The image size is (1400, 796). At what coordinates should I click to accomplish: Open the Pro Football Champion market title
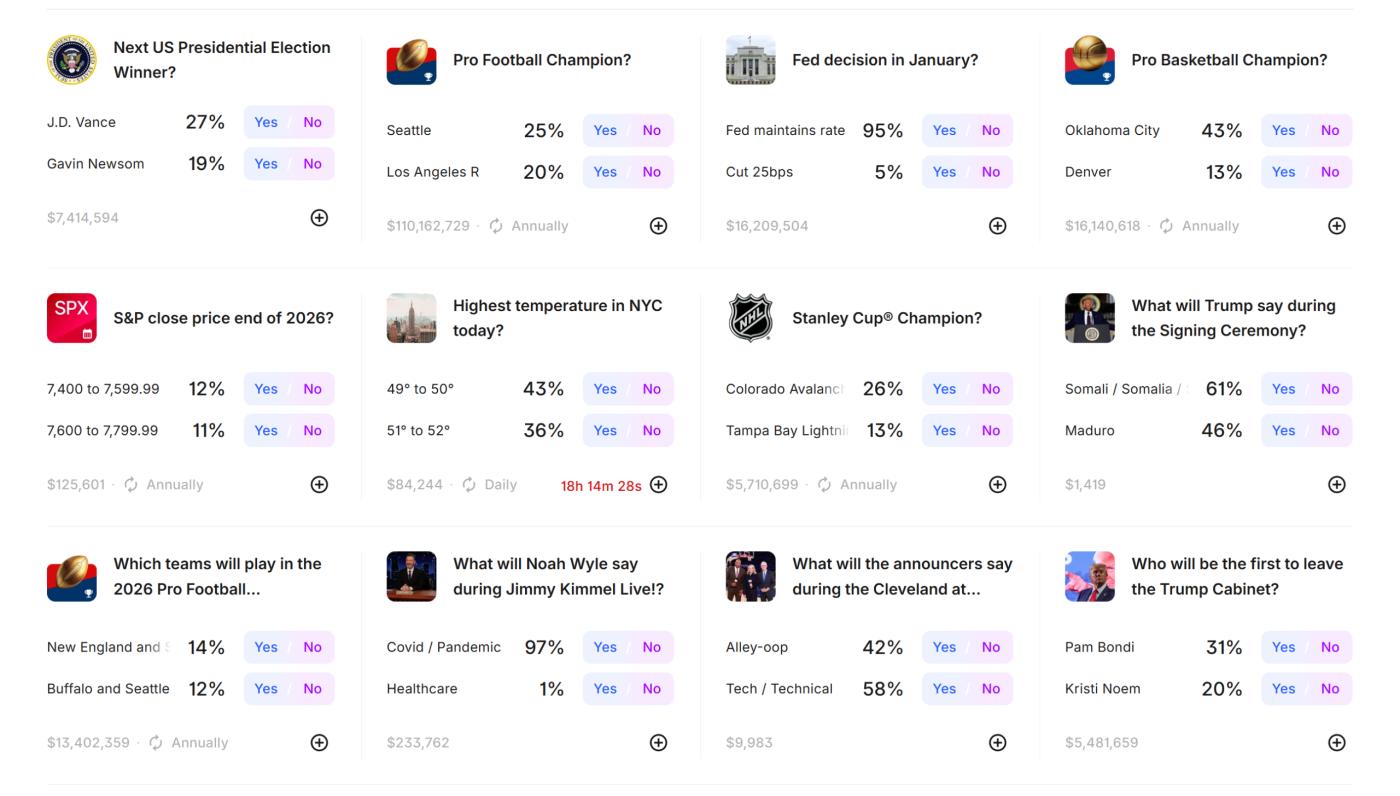[541, 60]
